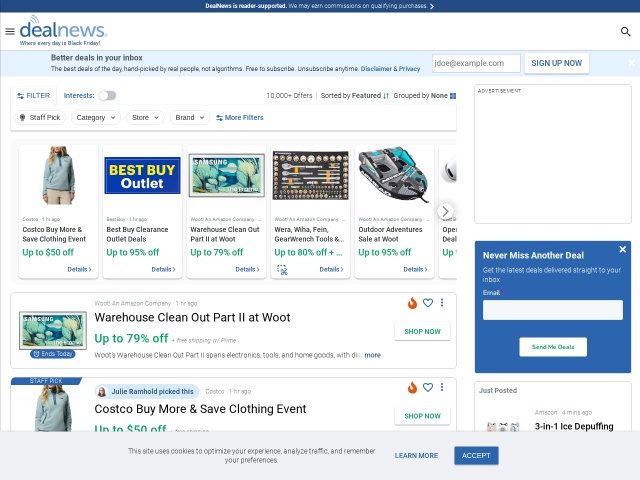Click tool set carousel thumbnail
This screenshot has width=640, height=480.
(311, 176)
